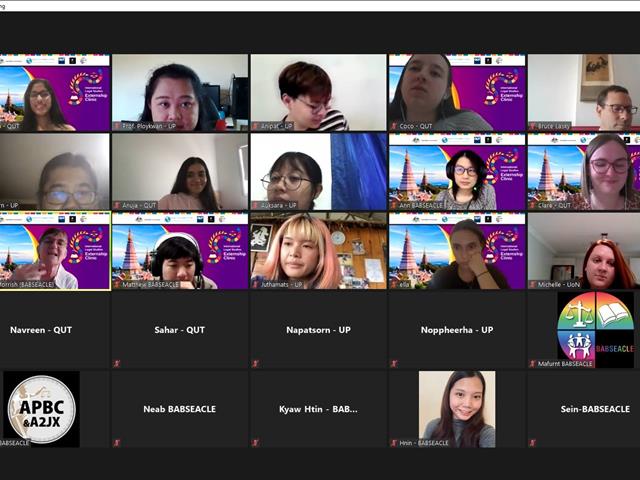Click the 'Coco - QUT' name label

[416, 126]
